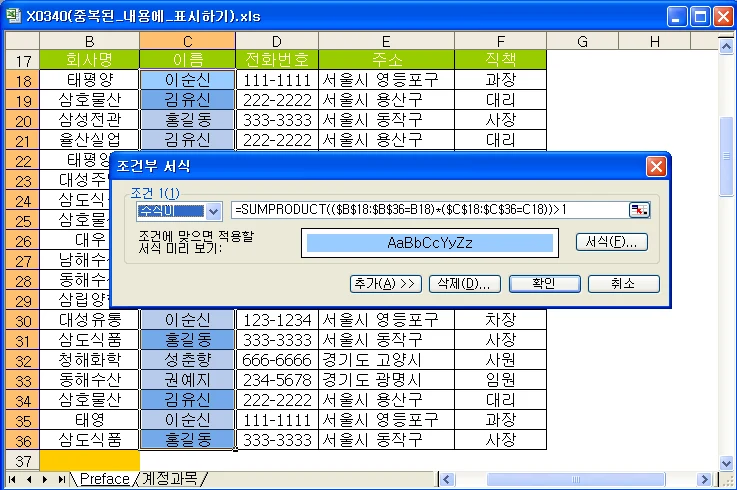This screenshot has height=490, width=737.
Task: Click the orange filled cell in row 37
Action: (89, 460)
